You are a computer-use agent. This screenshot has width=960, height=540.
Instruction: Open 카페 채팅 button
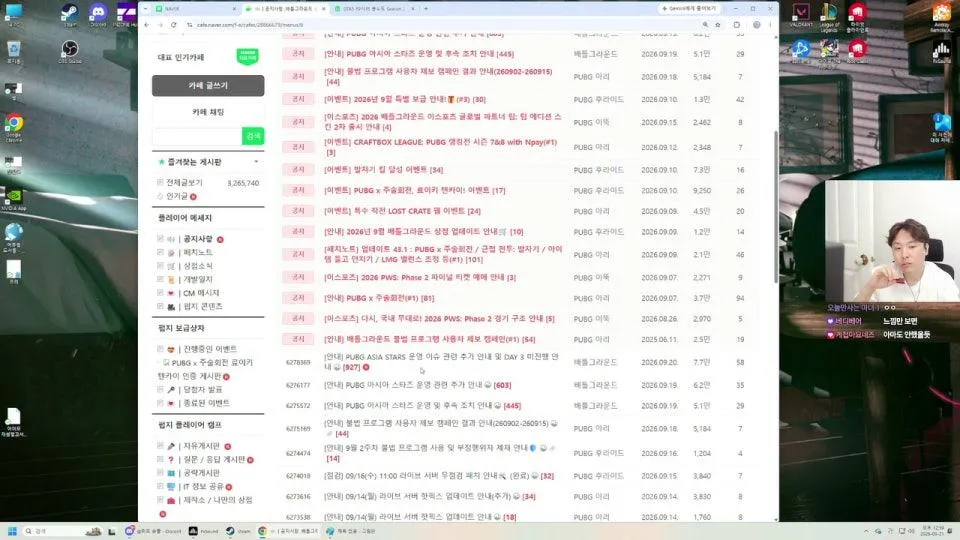[208, 112]
